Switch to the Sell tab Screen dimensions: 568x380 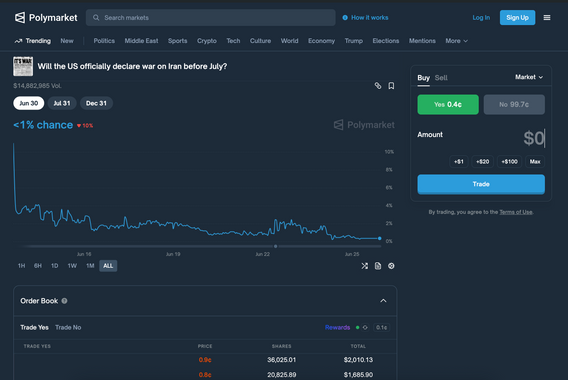pyautogui.click(x=441, y=78)
